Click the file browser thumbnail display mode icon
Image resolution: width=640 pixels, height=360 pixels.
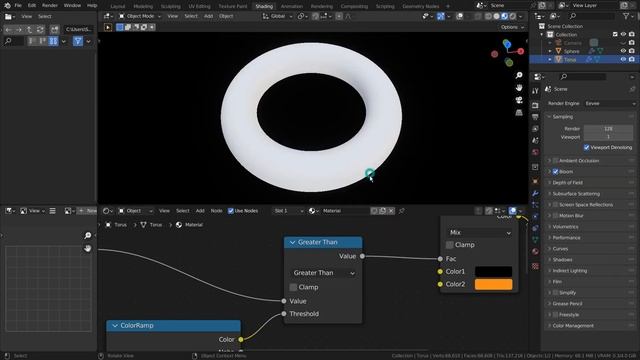pyautogui.click(x=53, y=41)
